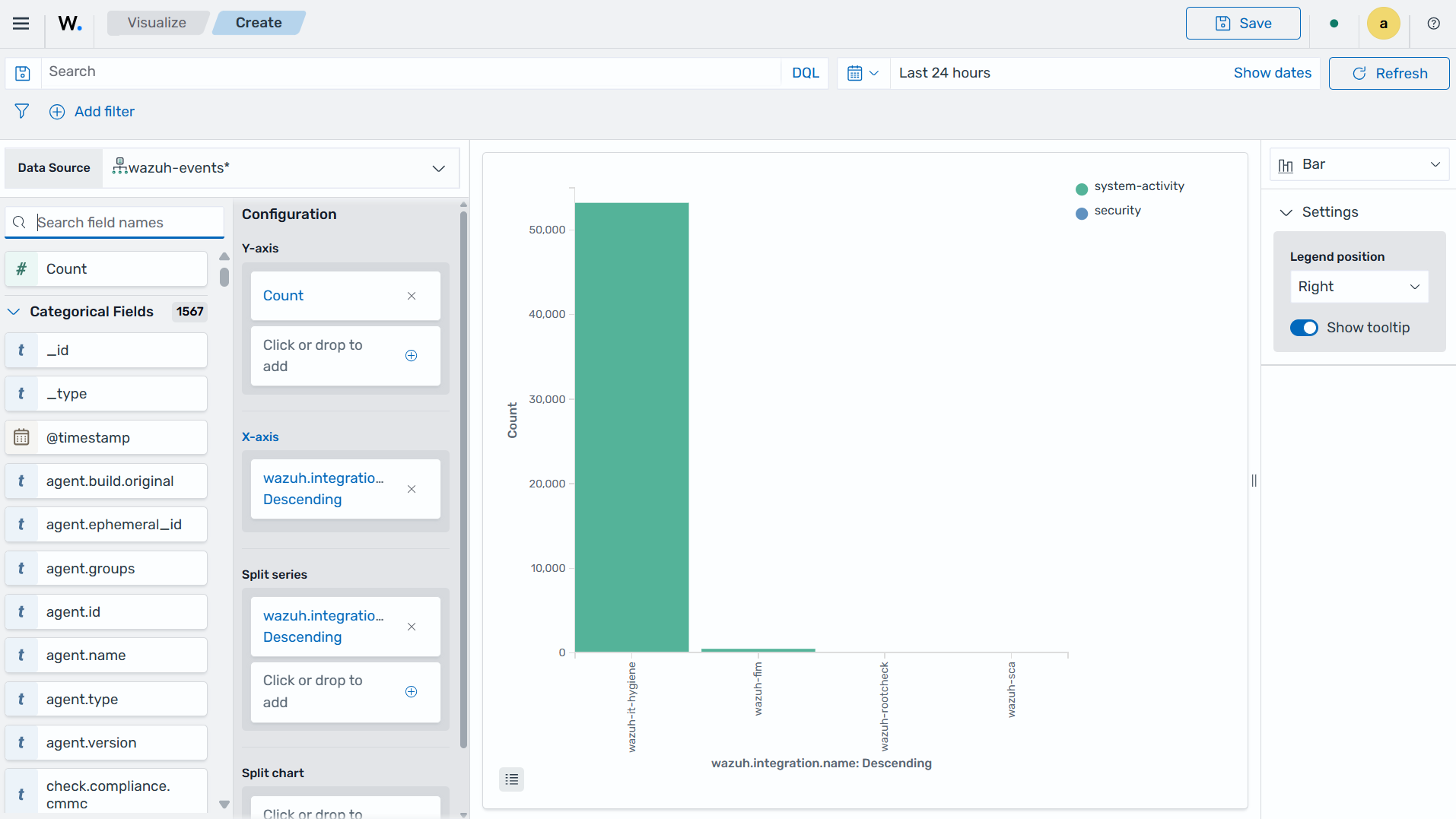Click the calendar icon of @timestamp field

pyautogui.click(x=21, y=437)
